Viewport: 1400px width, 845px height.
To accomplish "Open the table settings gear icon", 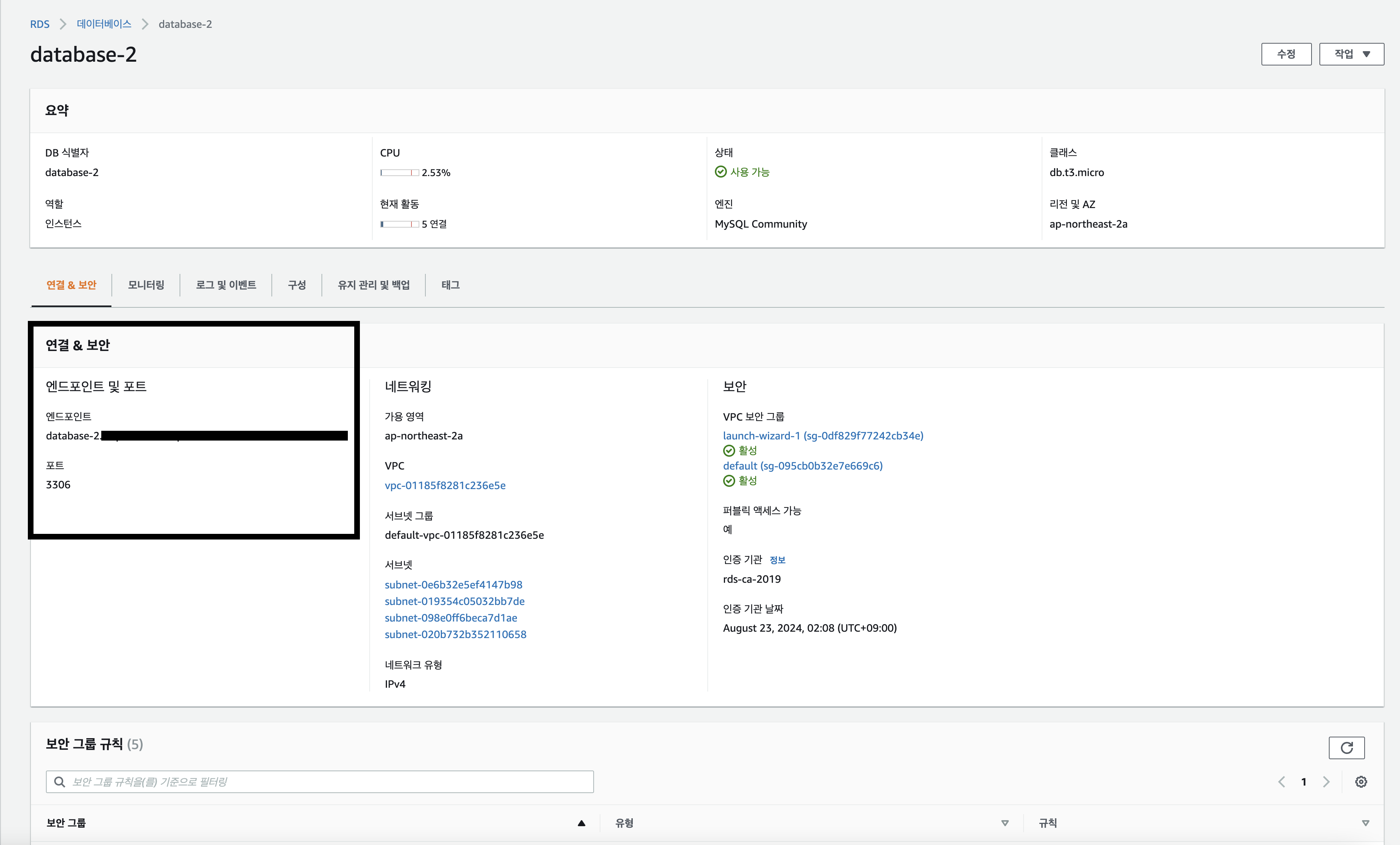I will pos(1361,782).
